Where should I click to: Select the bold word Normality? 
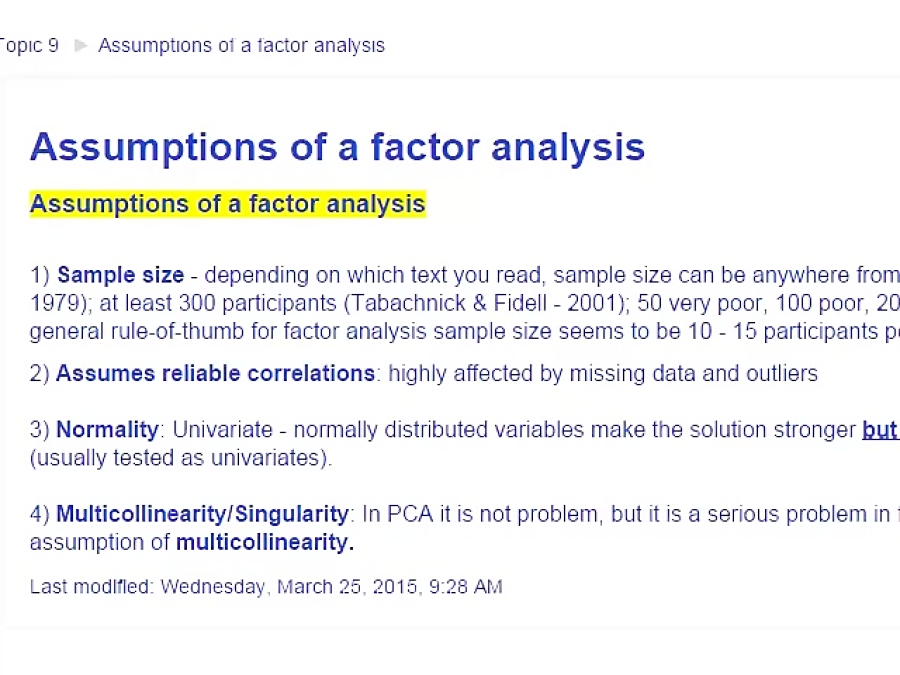point(107,429)
